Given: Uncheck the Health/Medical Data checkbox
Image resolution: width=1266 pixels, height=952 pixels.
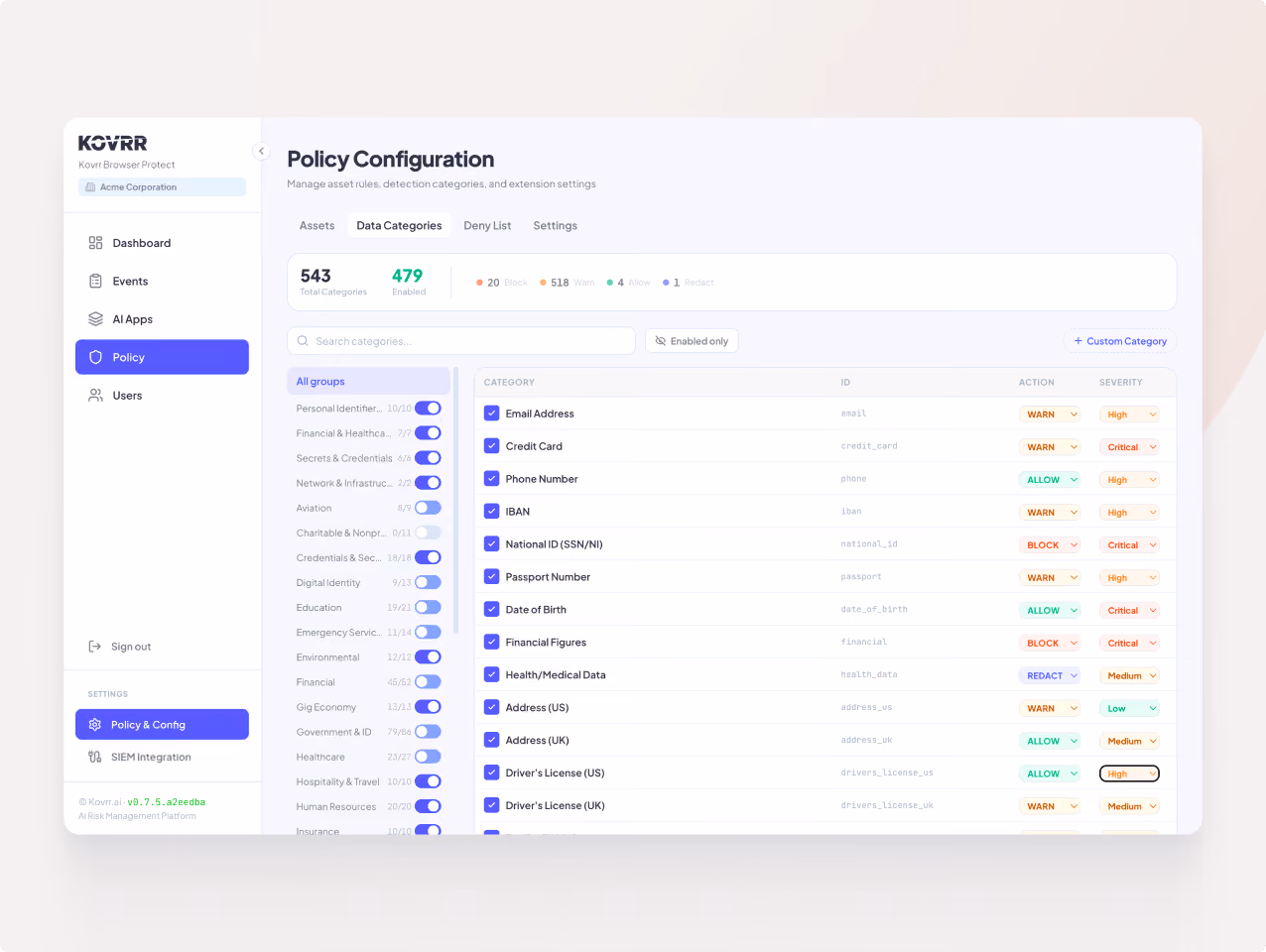Looking at the screenshot, I should 491,674.
